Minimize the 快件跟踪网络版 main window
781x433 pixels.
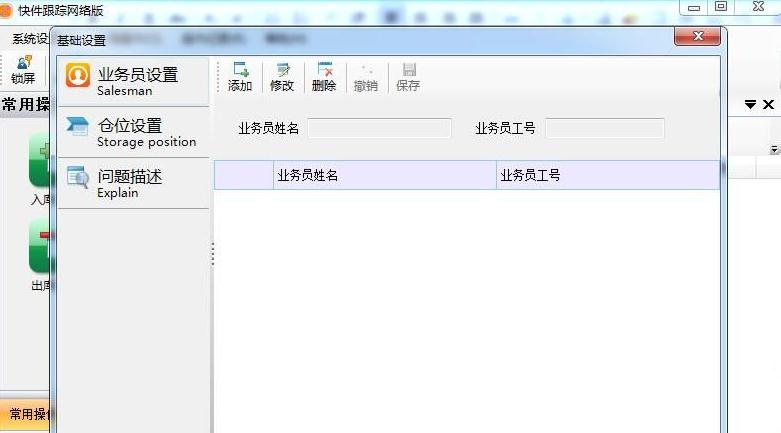[x=693, y=7]
